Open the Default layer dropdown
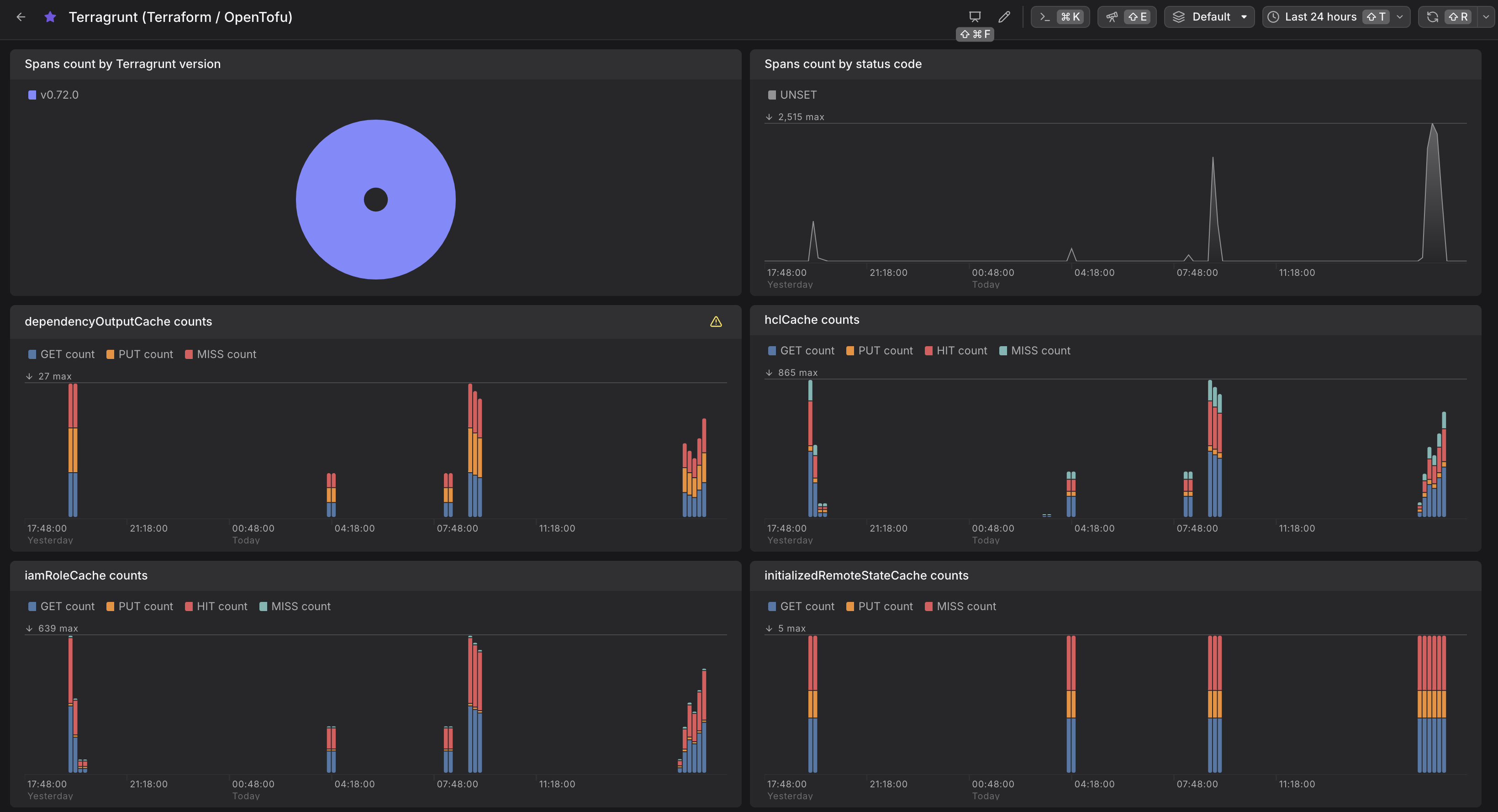Image resolution: width=1498 pixels, height=812 pixels. (1209, 17)
